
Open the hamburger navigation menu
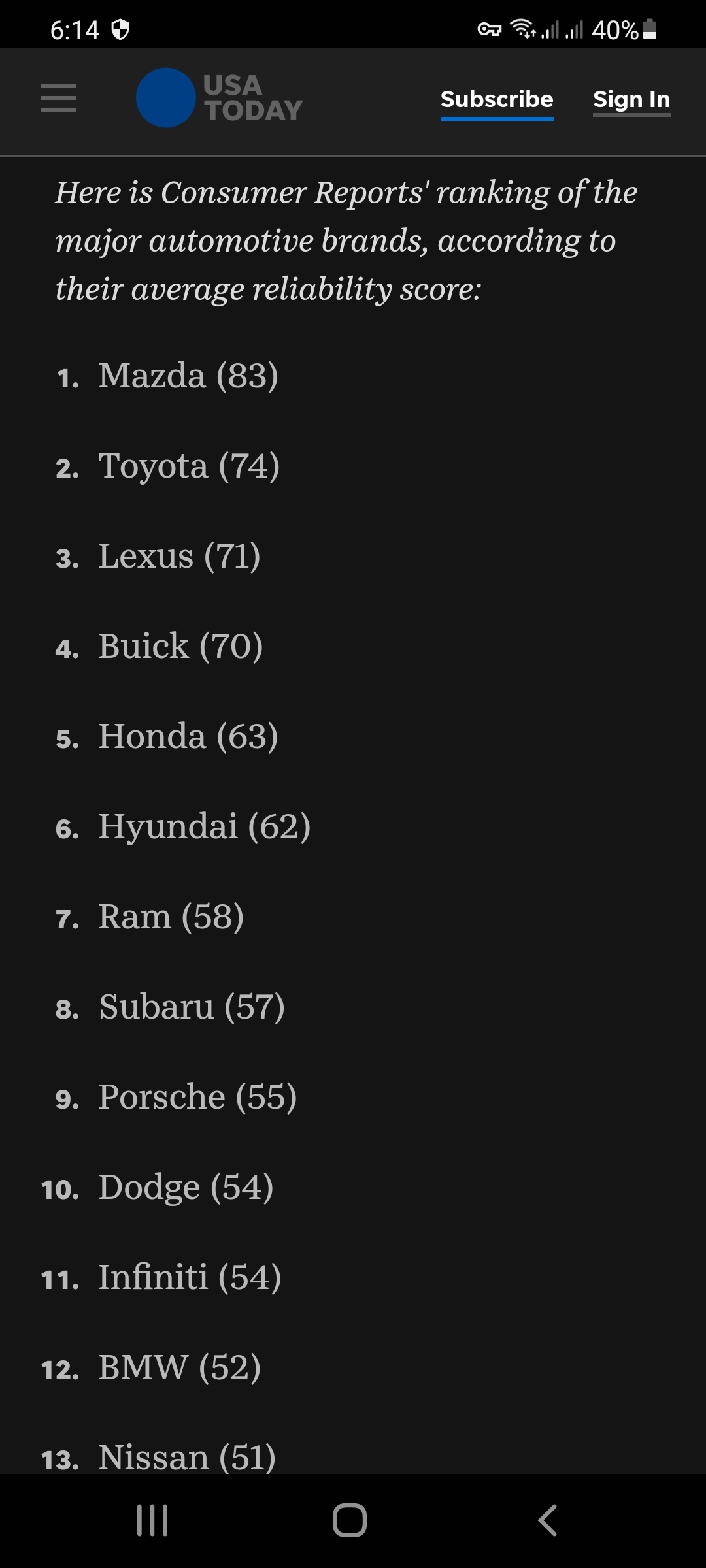coord(59,98)
